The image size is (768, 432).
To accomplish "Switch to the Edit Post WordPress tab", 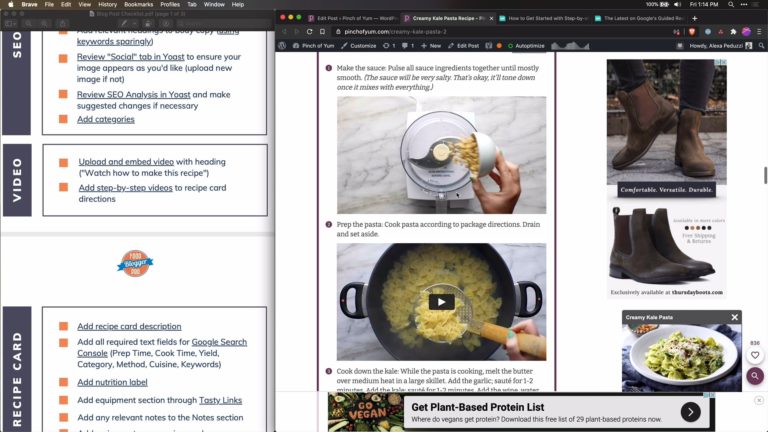I will (x=353, y=18).
